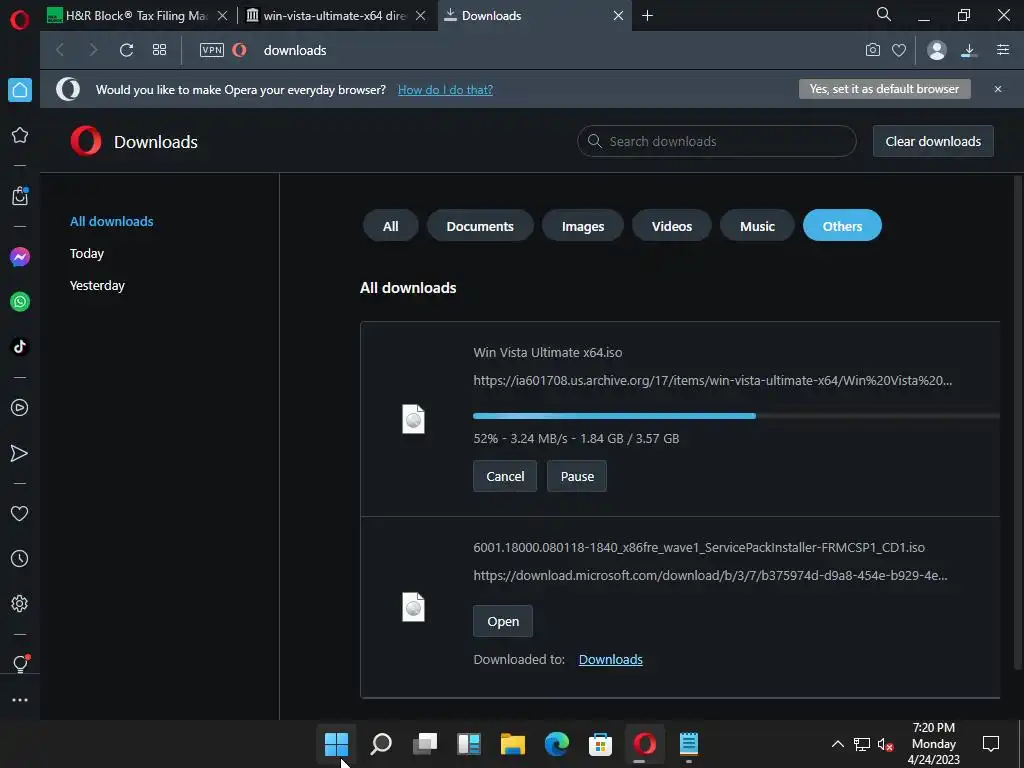This screenshot has width=1024, height=768.
Task: Open the Speed Dial grid icon
Action: (159, 50)
